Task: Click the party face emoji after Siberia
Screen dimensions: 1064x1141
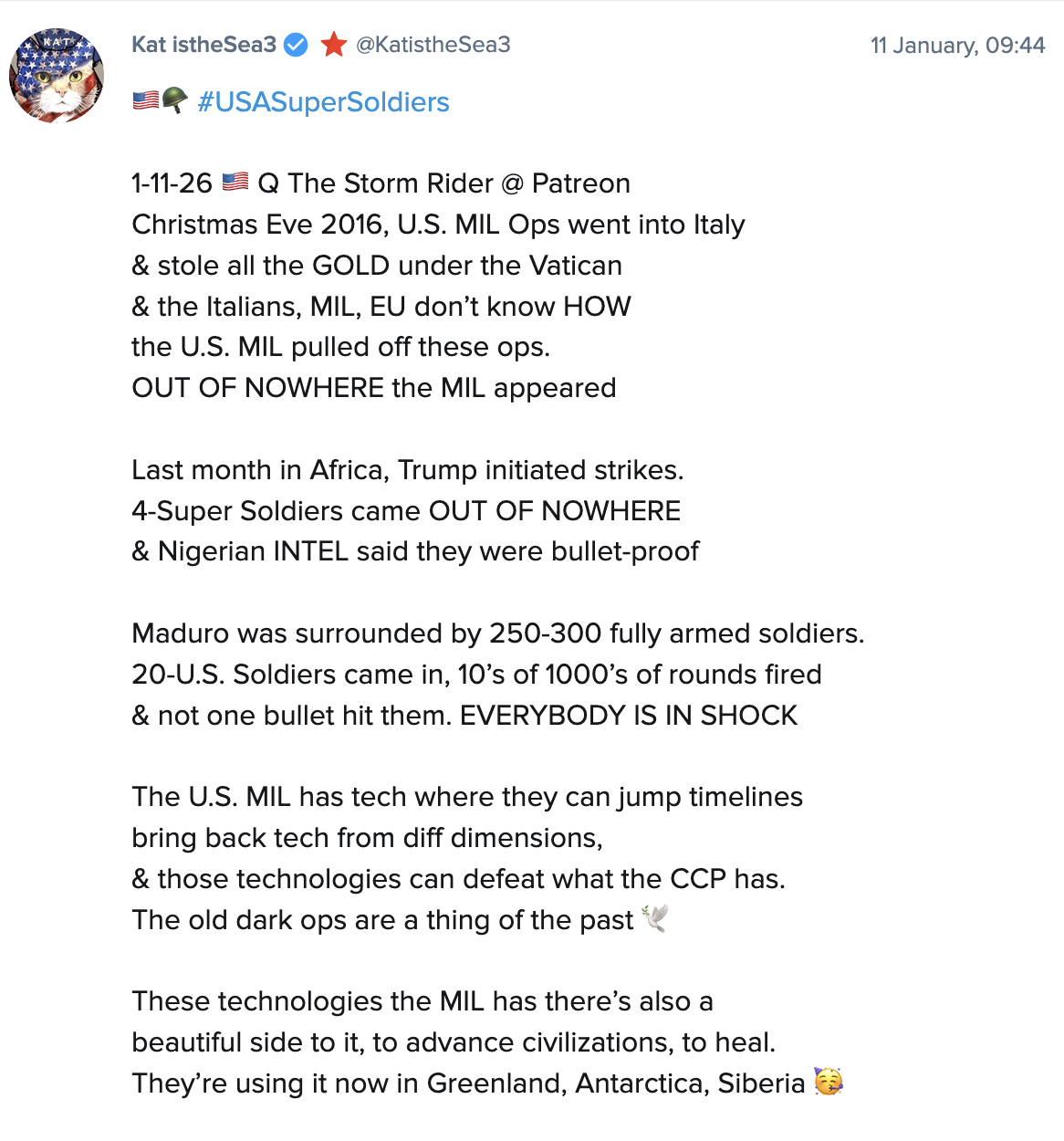Action: pyautogui.click(x=829, y=1082)
